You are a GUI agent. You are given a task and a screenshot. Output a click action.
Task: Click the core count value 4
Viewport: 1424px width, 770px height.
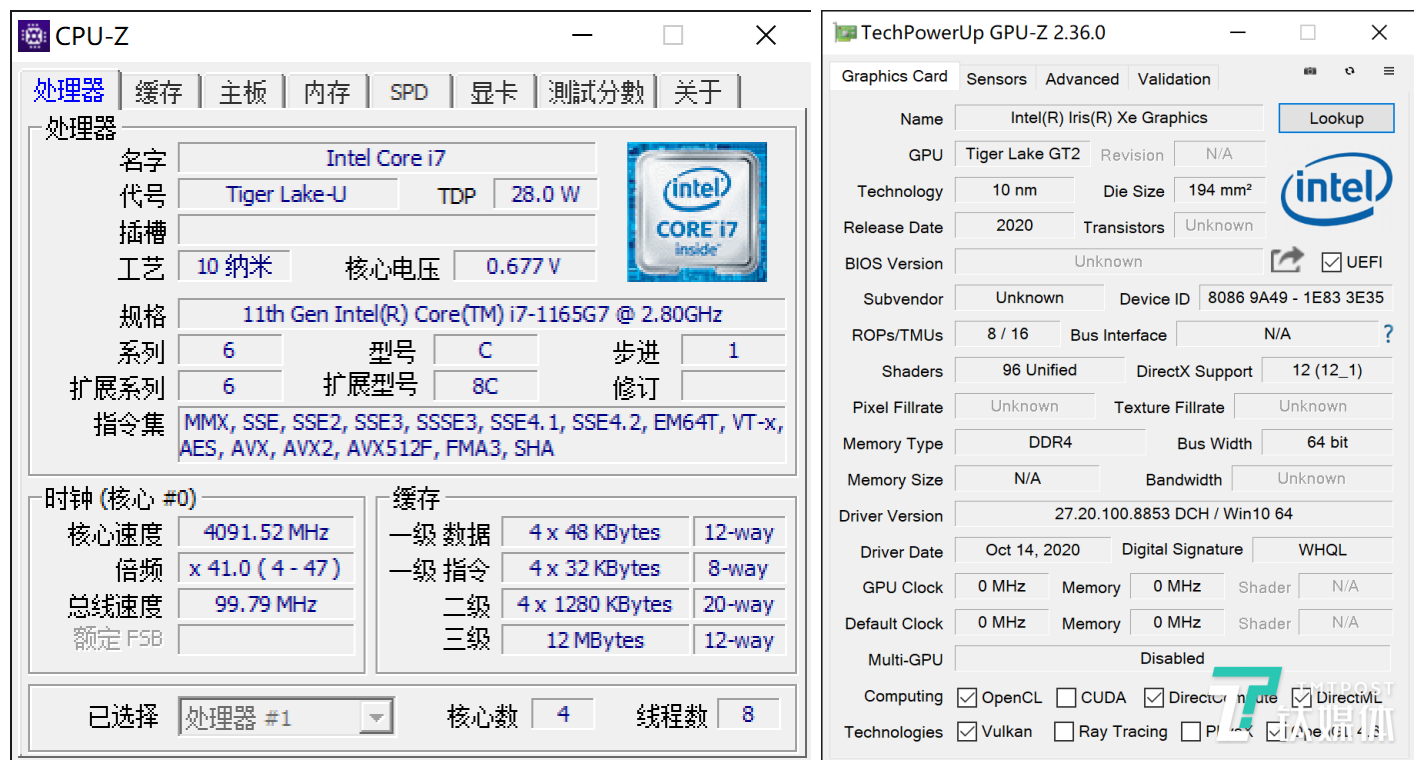[x=564, y=714]
